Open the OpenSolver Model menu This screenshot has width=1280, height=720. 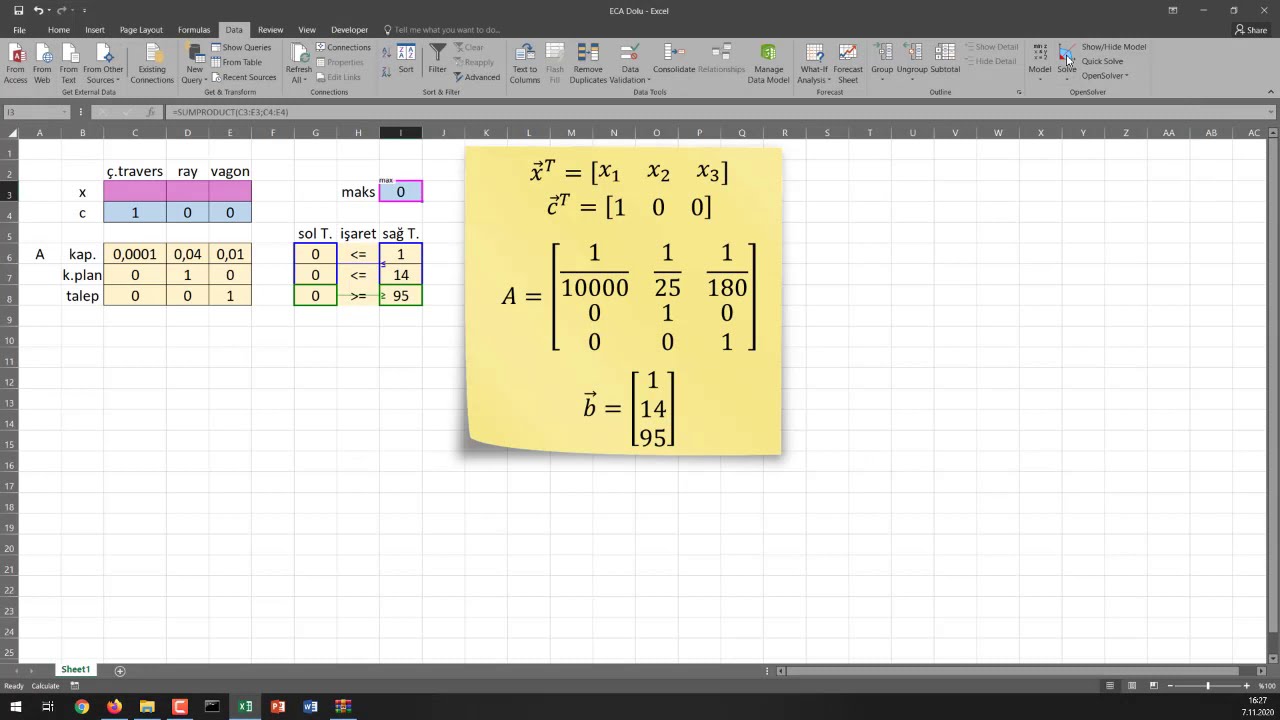1040,62
